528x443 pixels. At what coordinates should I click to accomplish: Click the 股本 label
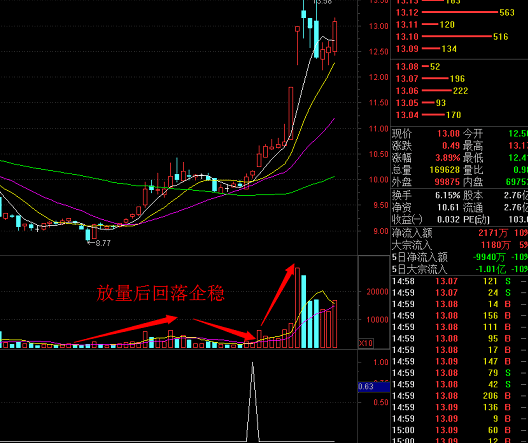[473, 195]
